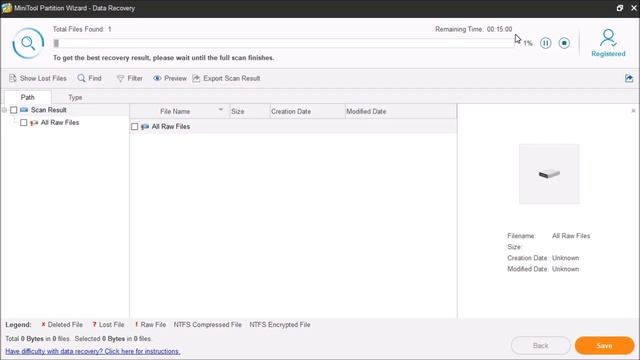Click the MiniTool app icon in titlebar
Image resolution: width=640 pixels, height=360 pixels.
point(7,8)
